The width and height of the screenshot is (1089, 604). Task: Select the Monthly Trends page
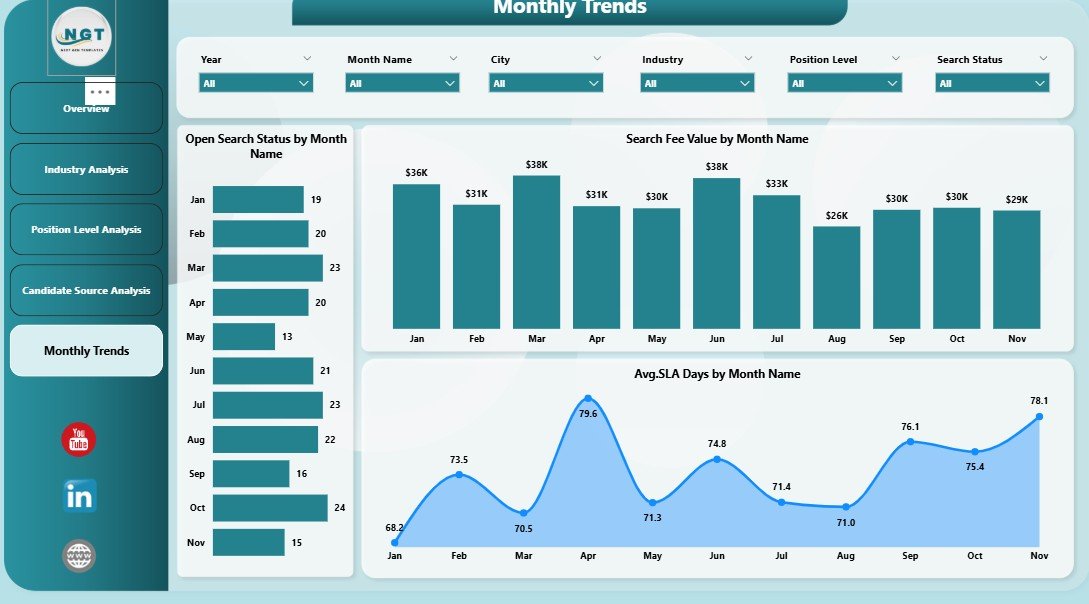coord(86,351)
